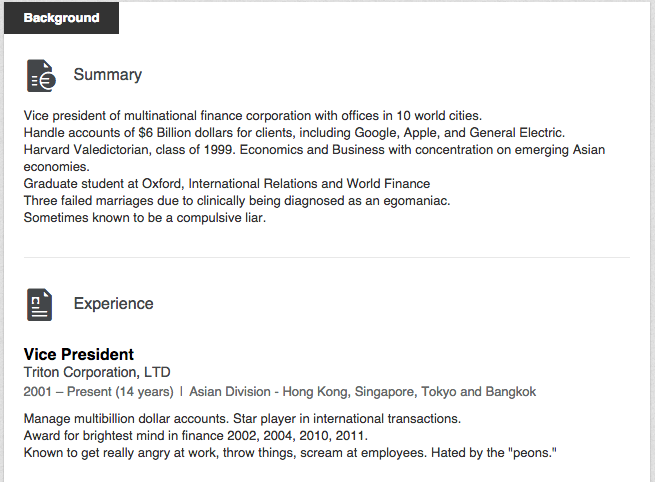Click the divider between Summary and Experience

click(327, 258)
